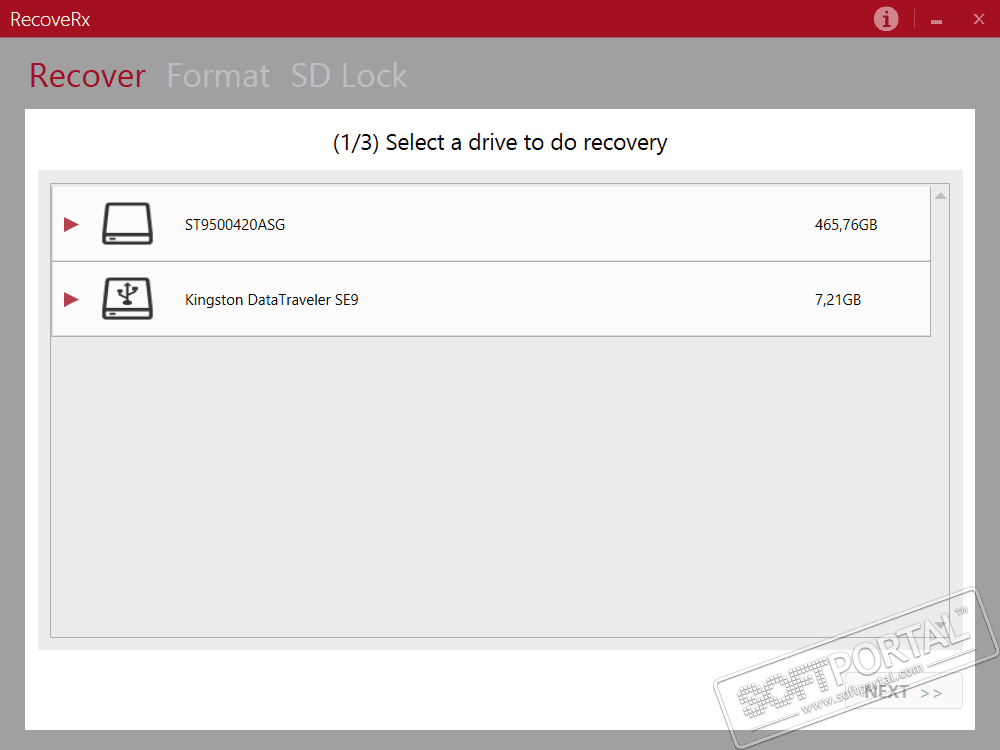
Task: Close the RecoveRx window
Action: (979, 19)
